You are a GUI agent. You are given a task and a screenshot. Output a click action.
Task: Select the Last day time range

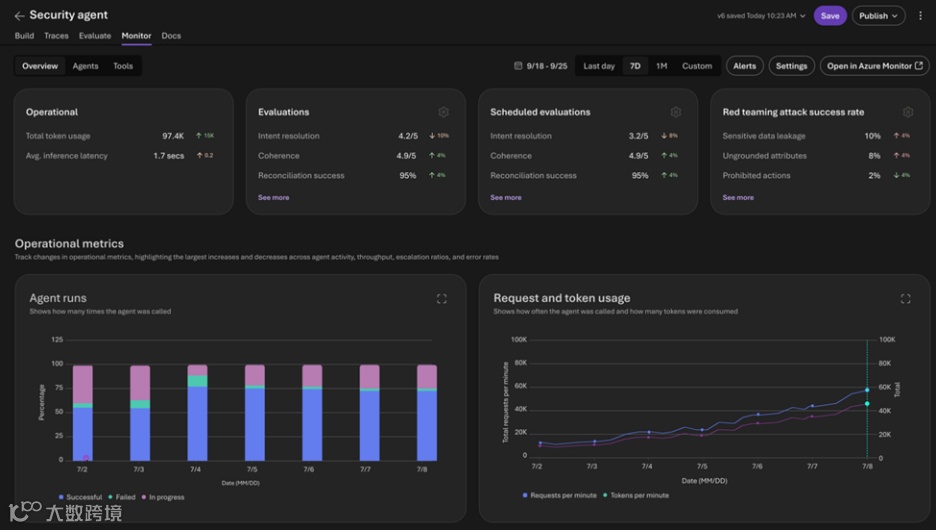pos(599,66)
